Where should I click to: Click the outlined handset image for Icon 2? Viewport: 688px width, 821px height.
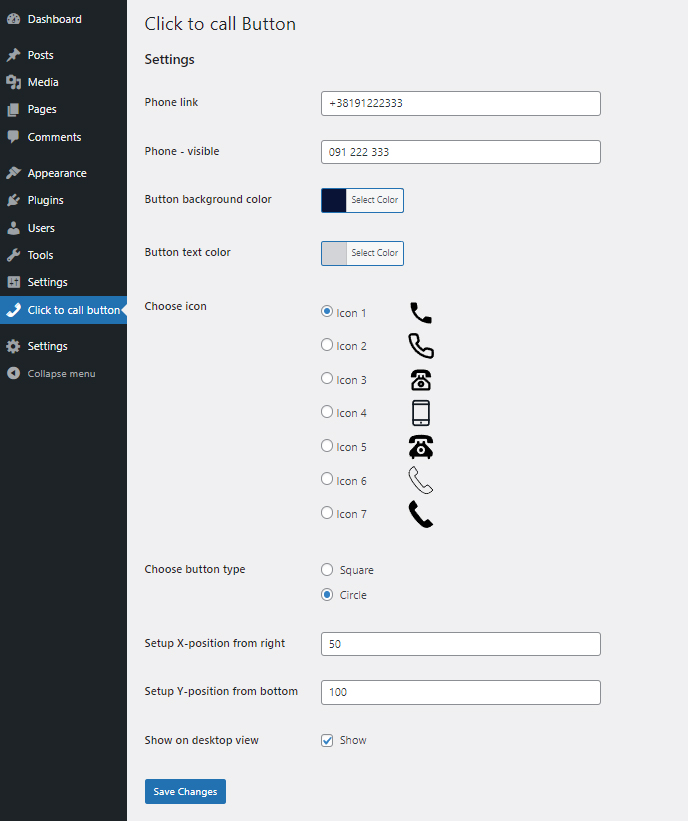pos(421,346)
